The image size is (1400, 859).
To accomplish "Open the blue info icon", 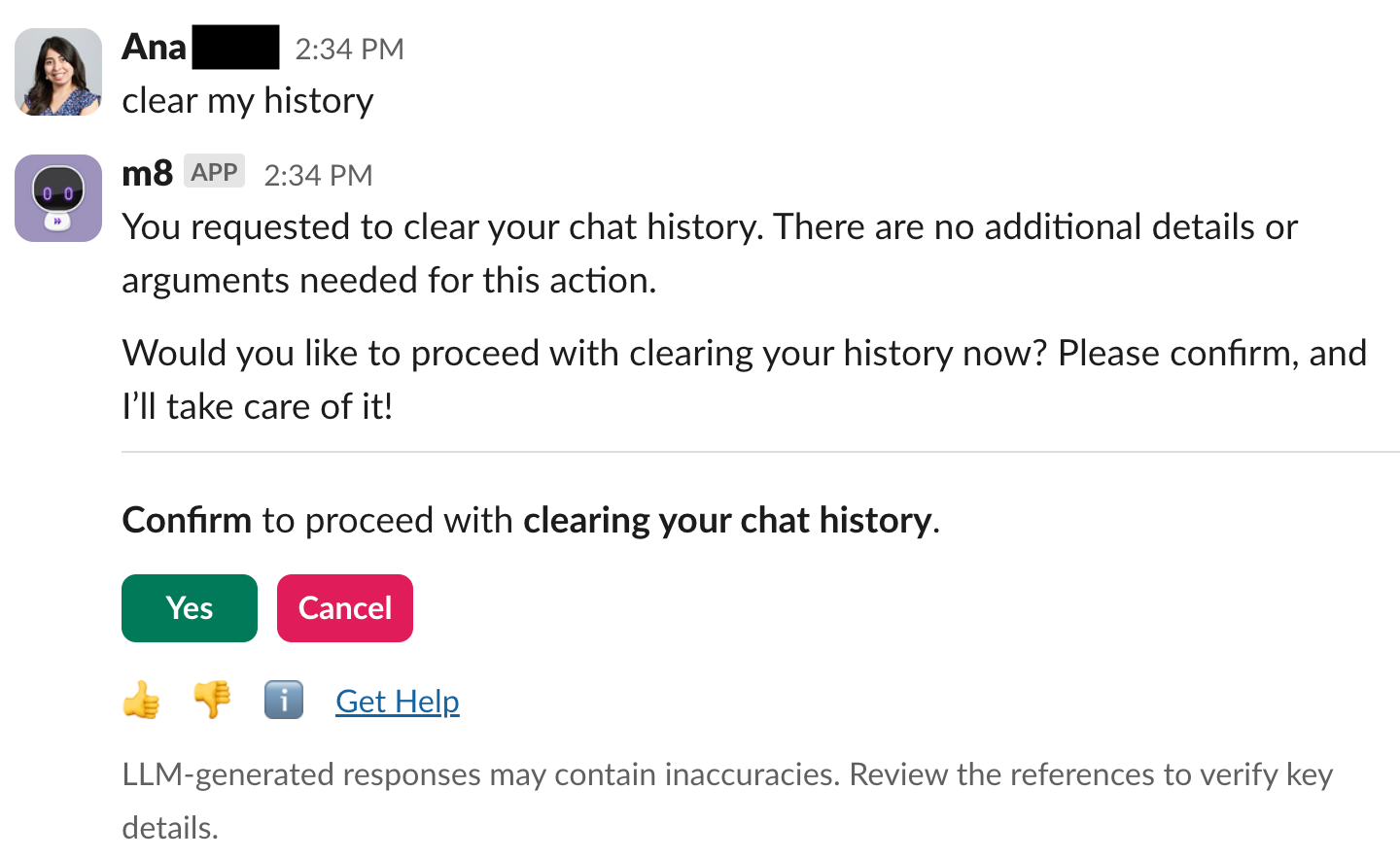I will pos(284,700).
